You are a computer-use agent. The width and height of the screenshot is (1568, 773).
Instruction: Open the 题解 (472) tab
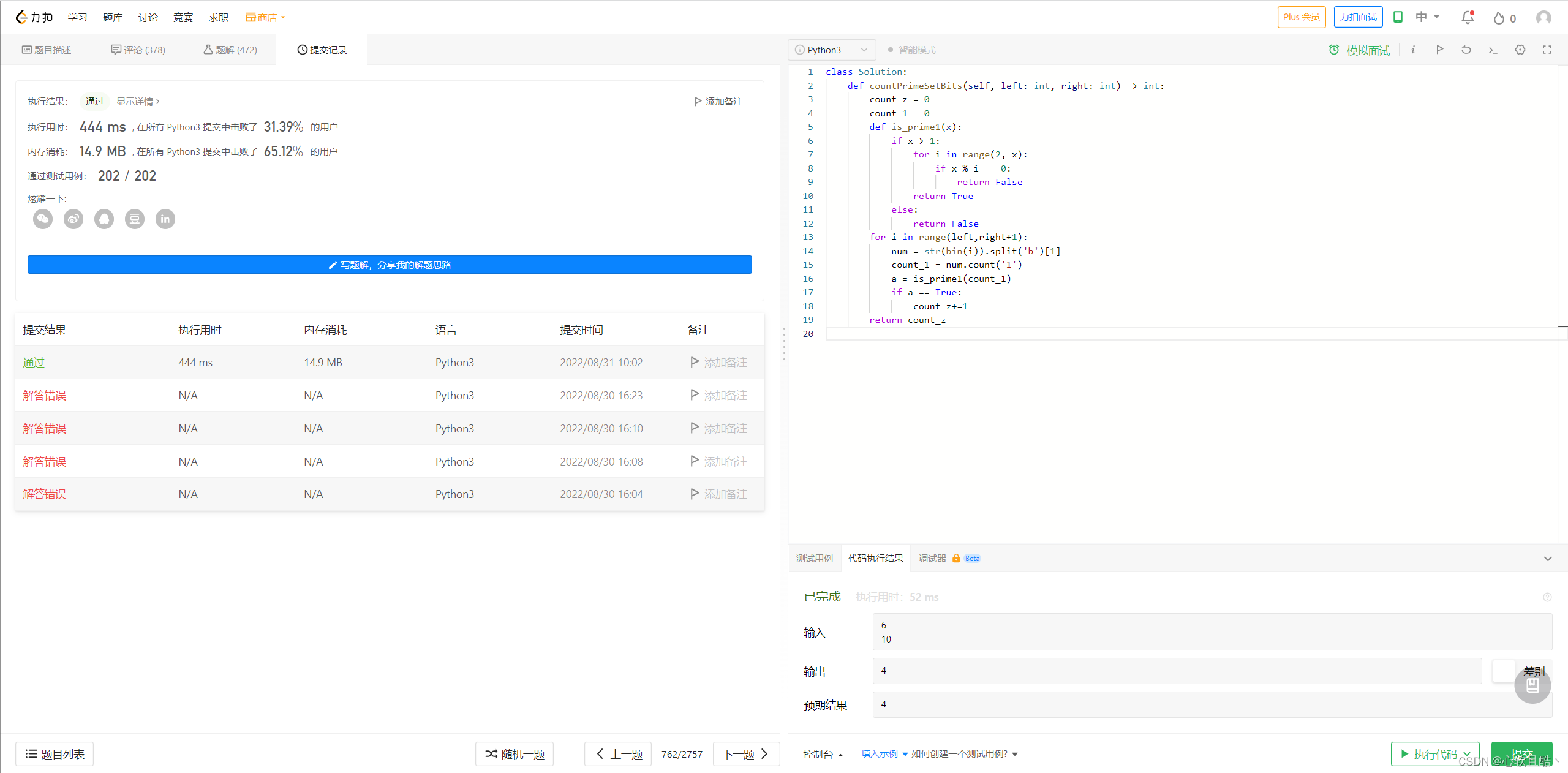pyautogui.click(x=229, y=50)
